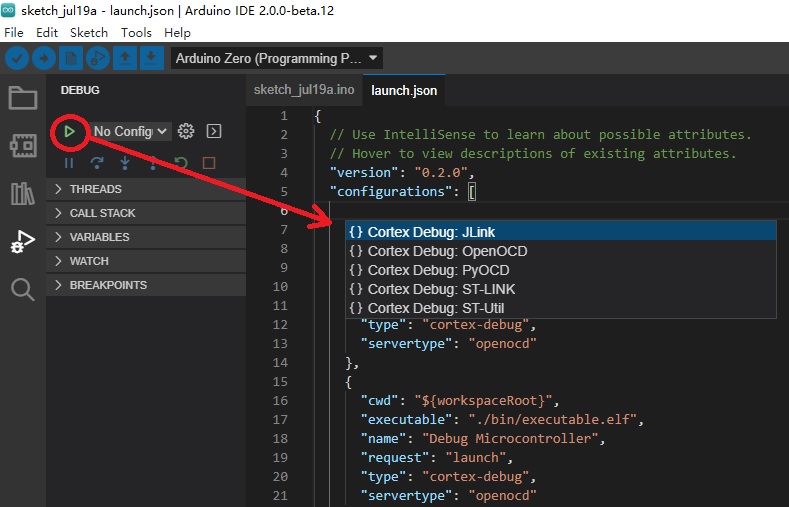Open the Boards Manager sidebar icon

(23, 146)
